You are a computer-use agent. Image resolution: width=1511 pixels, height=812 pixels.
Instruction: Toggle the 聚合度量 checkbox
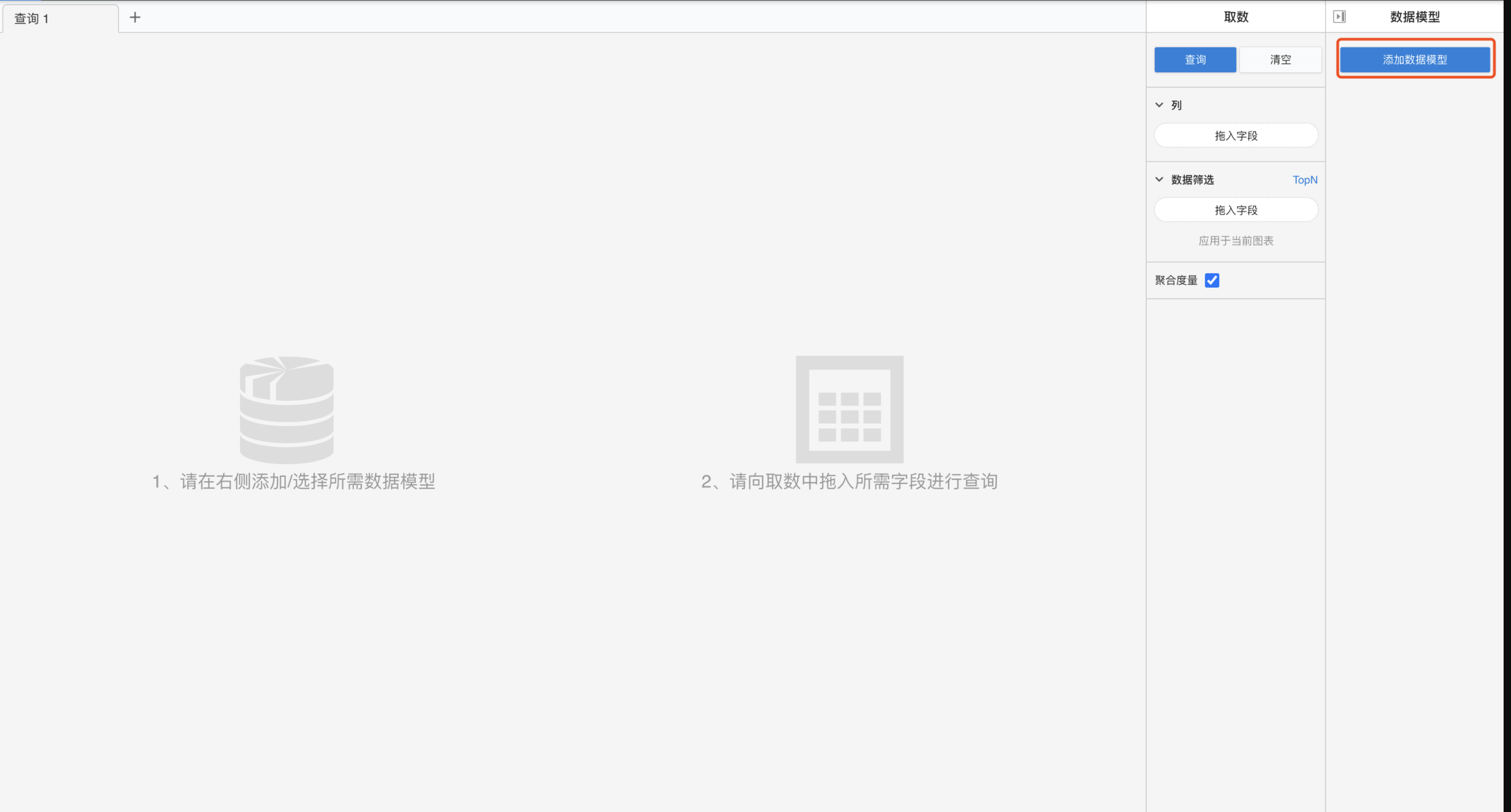coord(1212,280)
